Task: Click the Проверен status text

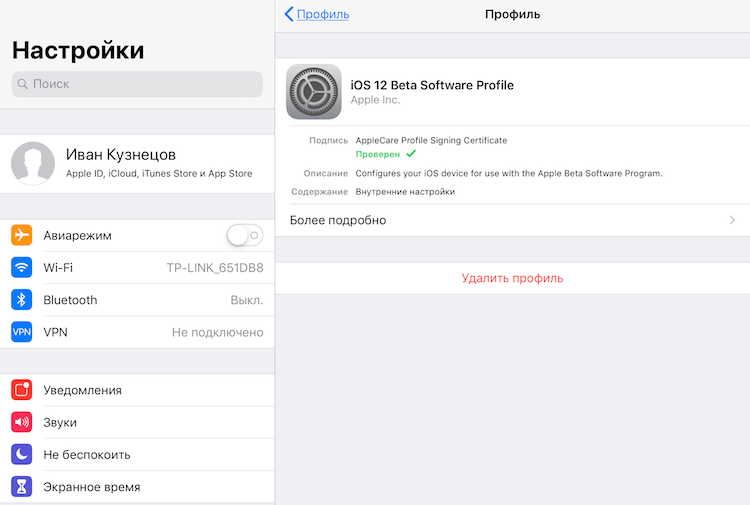Action: coord(377,154)
